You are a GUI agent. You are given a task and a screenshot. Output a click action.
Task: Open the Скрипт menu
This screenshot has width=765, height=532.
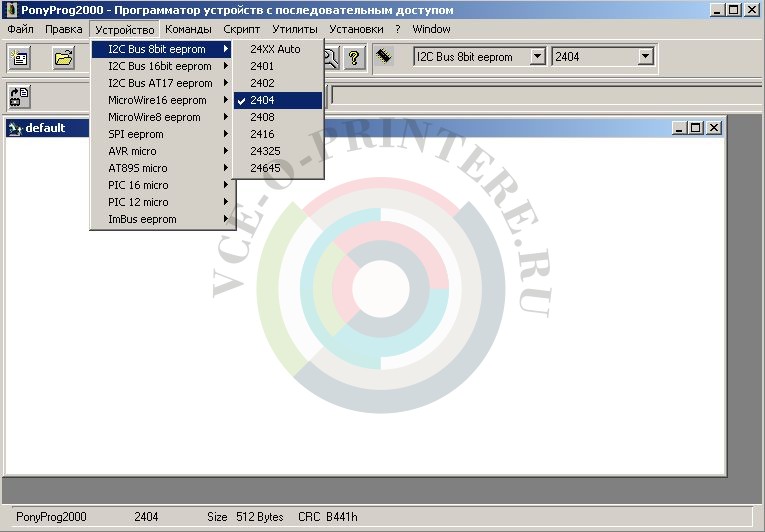242,29
